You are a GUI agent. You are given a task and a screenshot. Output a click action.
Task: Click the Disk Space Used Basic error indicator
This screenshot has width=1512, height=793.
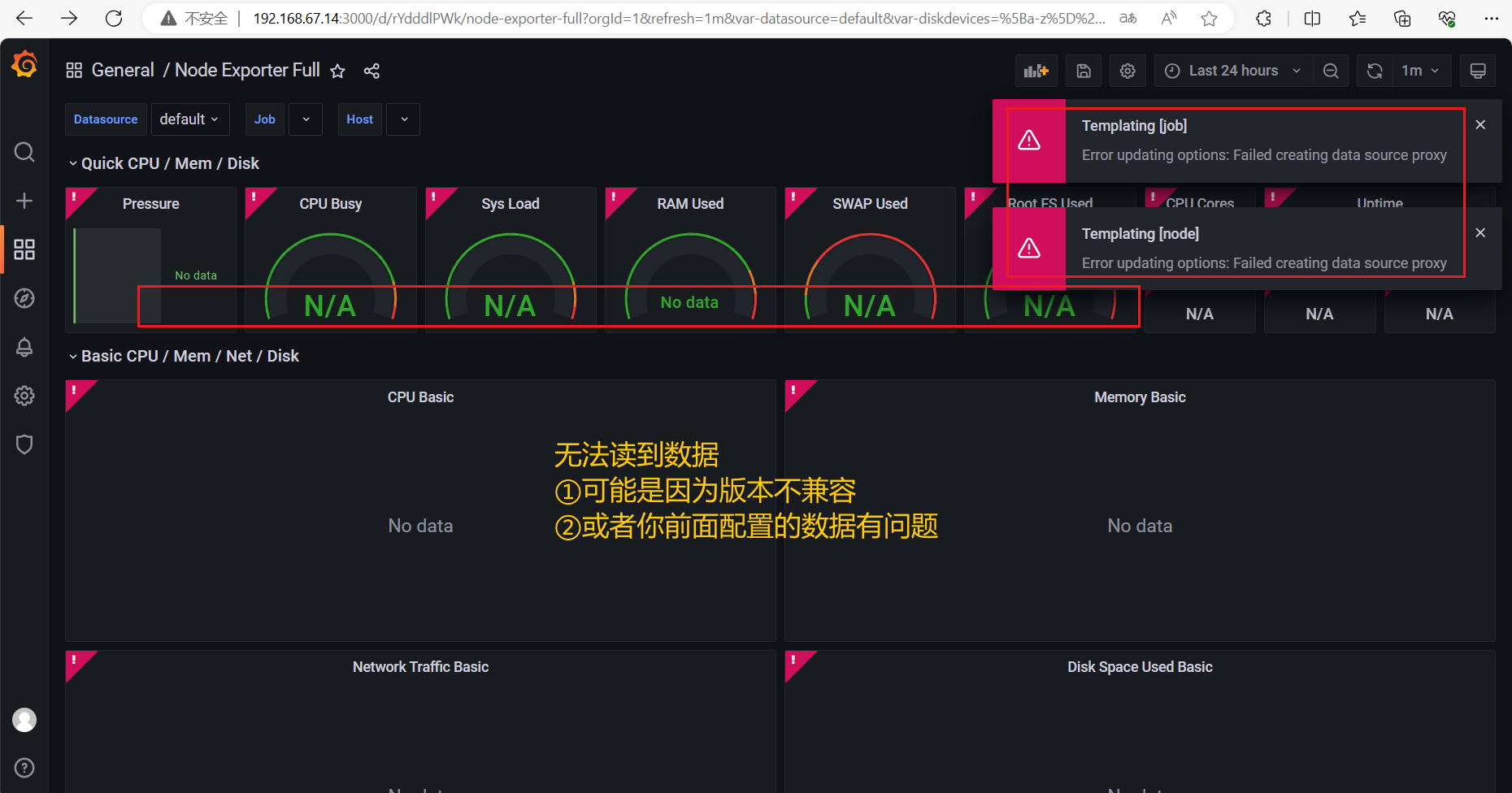795,660
